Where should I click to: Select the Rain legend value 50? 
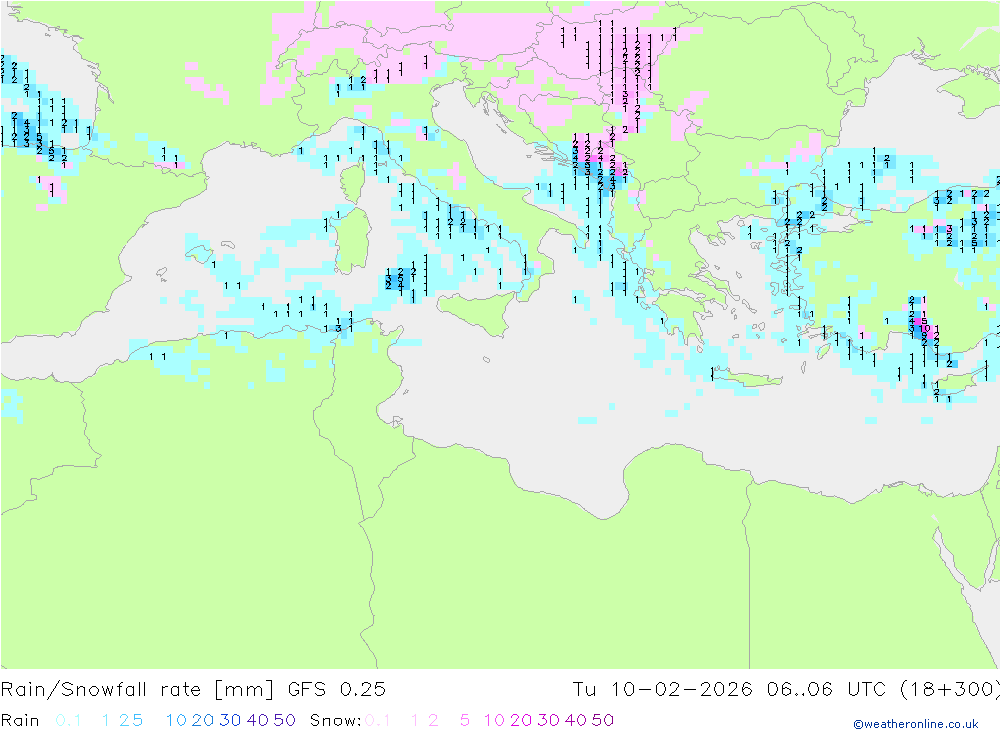[284, 720]
